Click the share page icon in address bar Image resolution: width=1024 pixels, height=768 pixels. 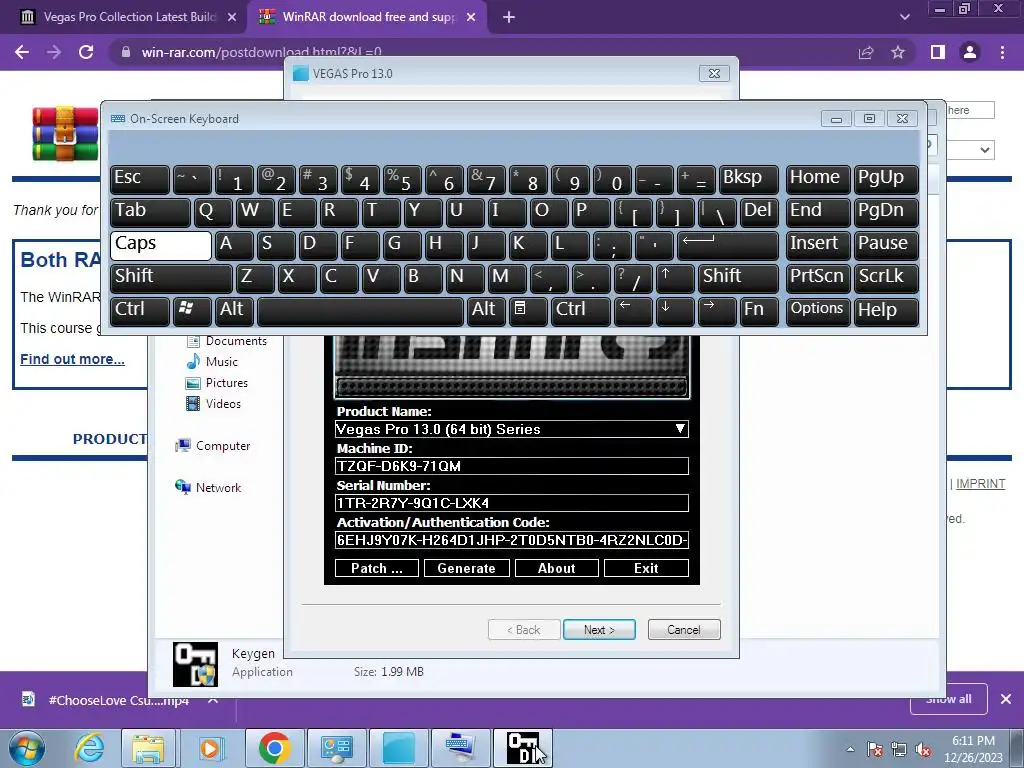[x=866, y=52]
